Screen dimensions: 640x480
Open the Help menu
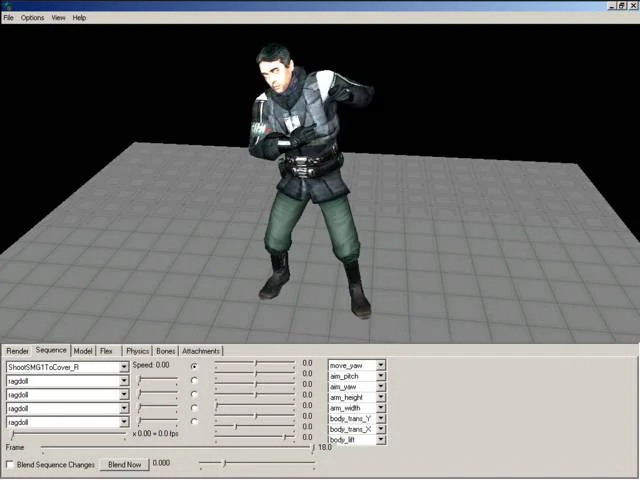pyautogui.click(x=79, y=18)
